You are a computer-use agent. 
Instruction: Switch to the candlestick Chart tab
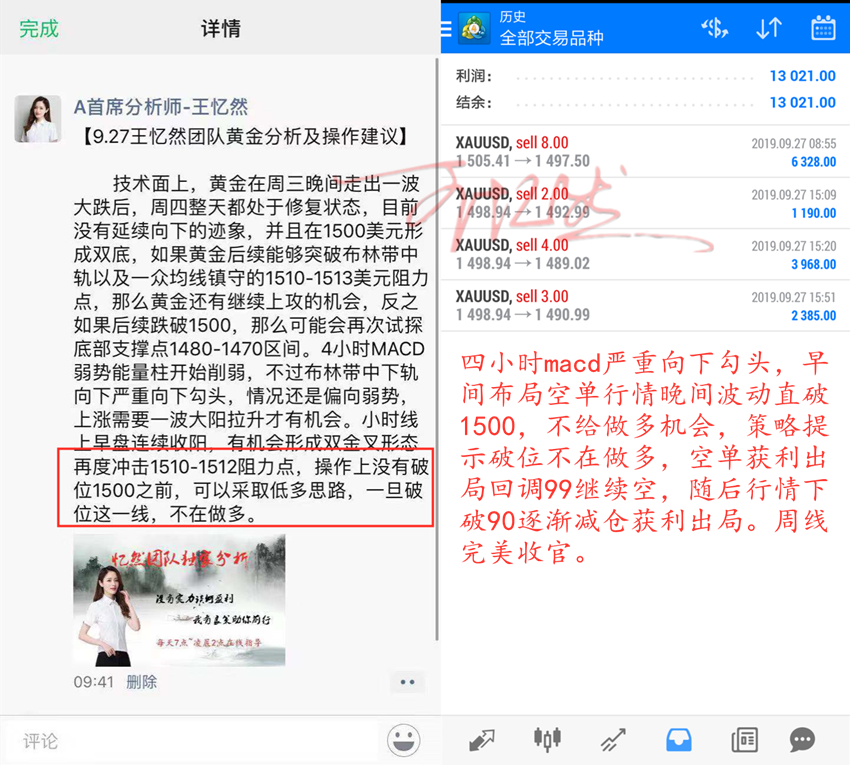[547, 740]
